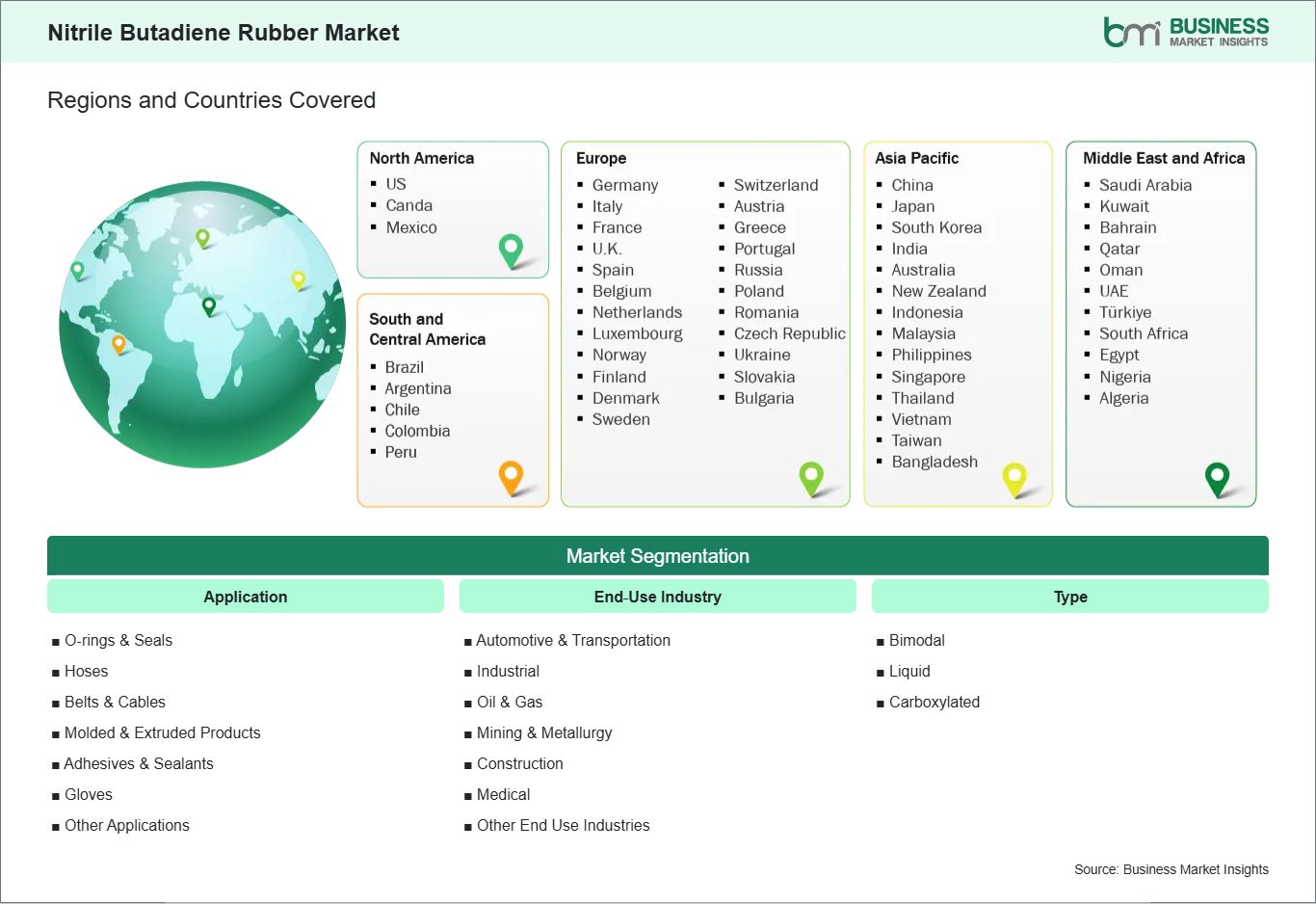Click 'Automotive & Transportation' industry item
The height and width of the screenshot is (904, 1316).
(573, 640)
